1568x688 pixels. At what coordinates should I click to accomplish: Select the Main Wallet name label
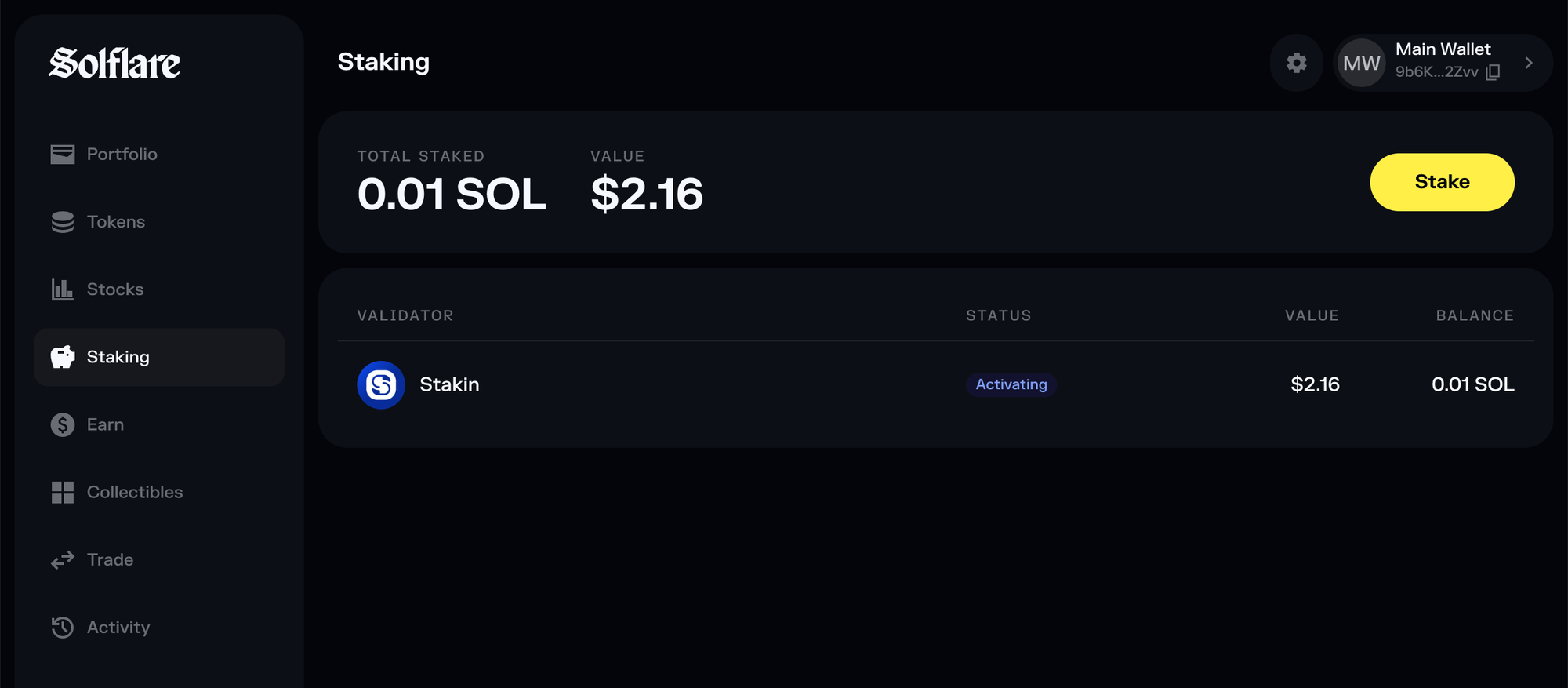coord(1443,49)
